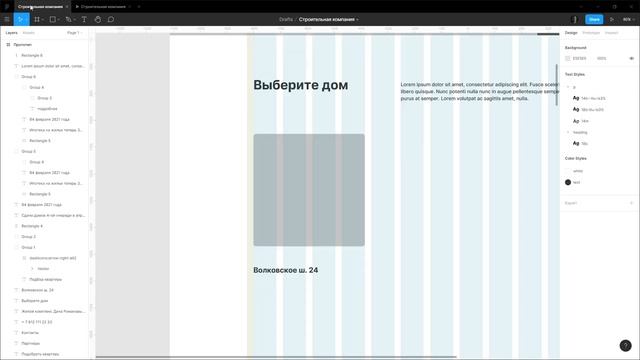Switch to the Assets tab
Image resolution: width=640 pixels, height=360 pixels.
(29, 33)
